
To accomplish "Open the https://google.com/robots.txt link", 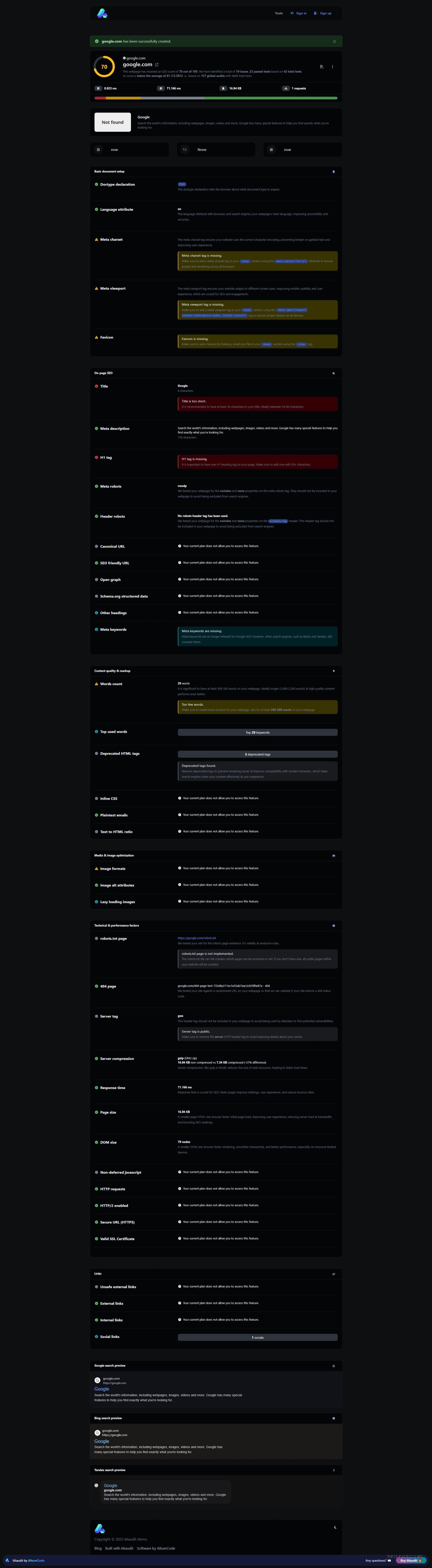I will pyautogui.click(x=197, y=938).
